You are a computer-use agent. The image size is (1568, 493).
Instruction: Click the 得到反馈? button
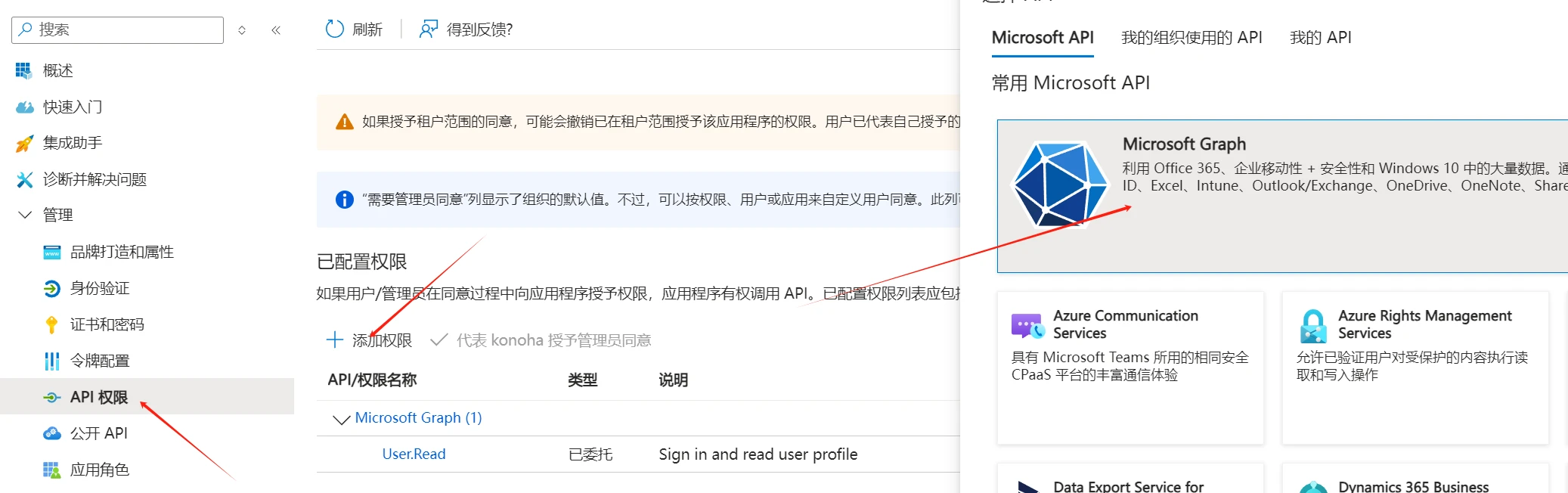(x=466, y=29)
